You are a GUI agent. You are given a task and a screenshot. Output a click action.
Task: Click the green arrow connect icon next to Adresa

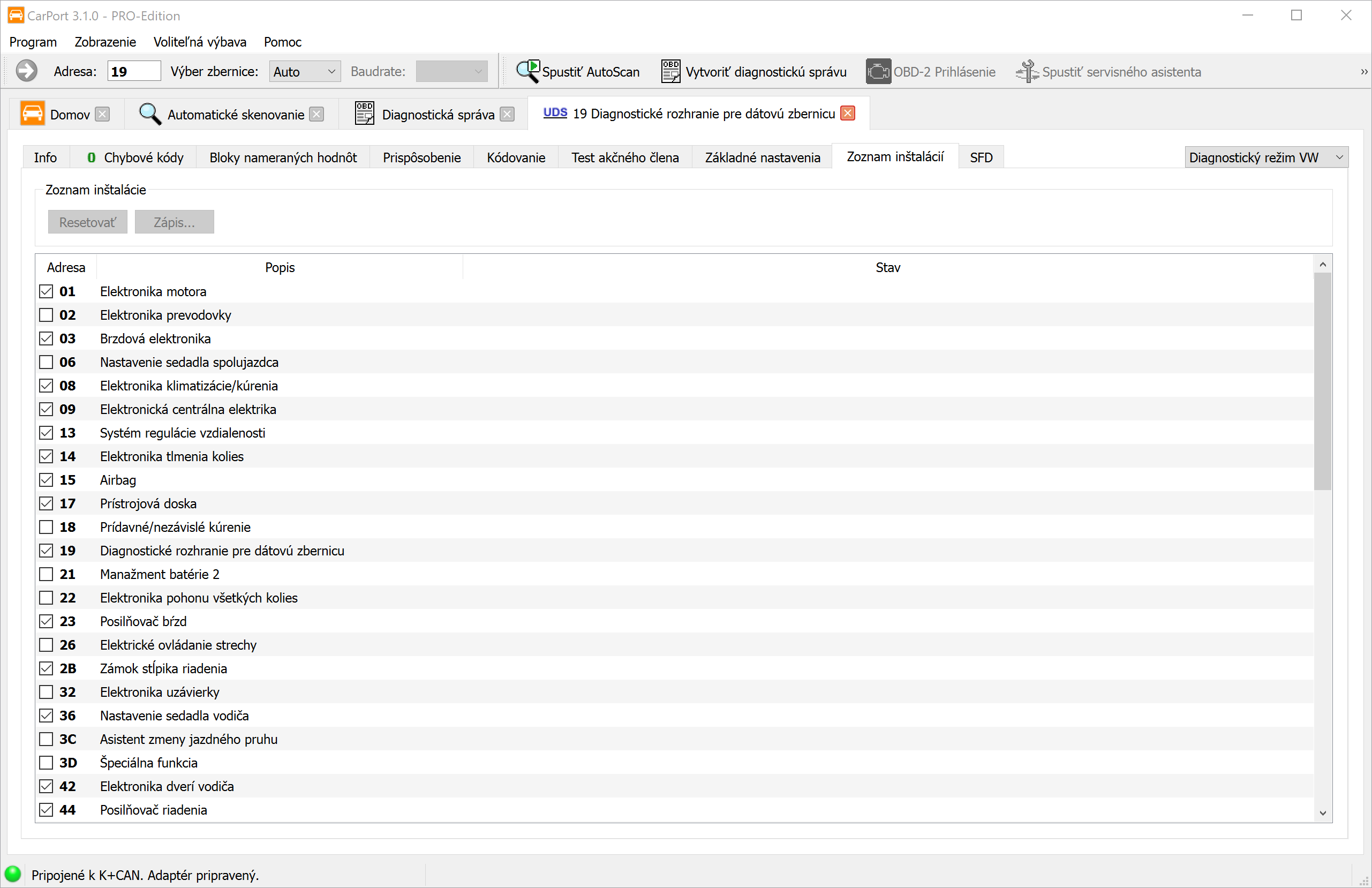click(x=26, y=72)
